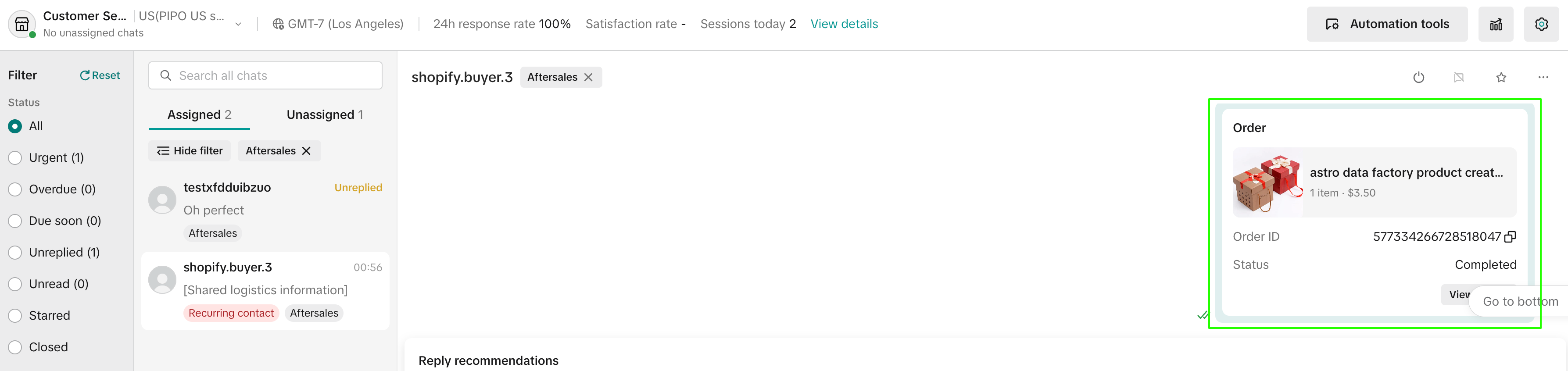
Task: Open the settings gear icon
Action: click(x=1541, y=24)
